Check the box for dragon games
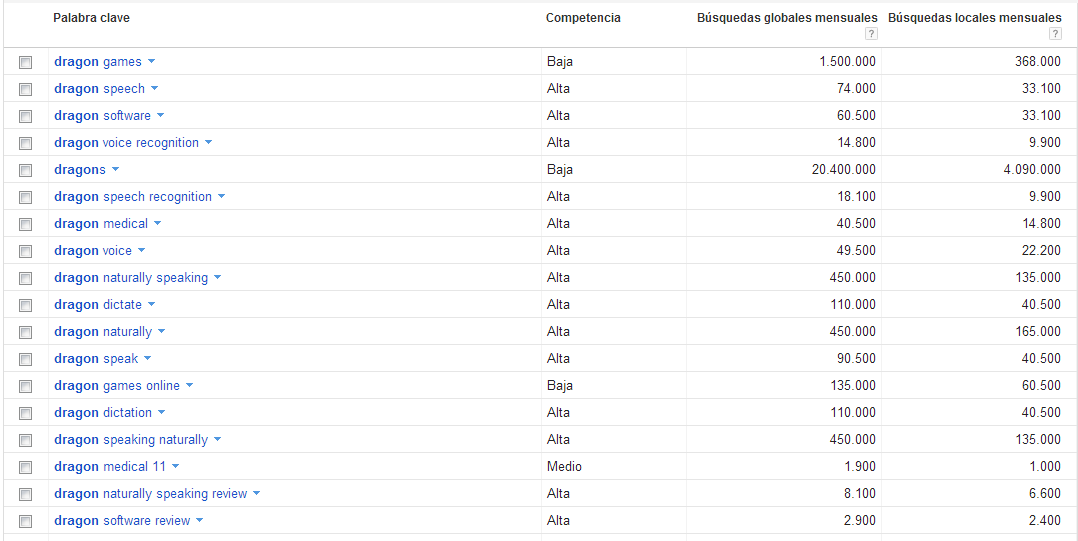 tap(26, 62)
